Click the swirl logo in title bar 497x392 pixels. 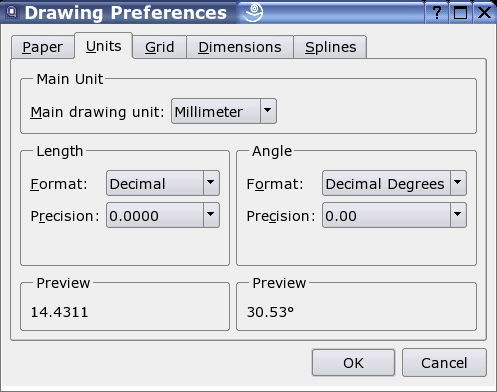253,12
